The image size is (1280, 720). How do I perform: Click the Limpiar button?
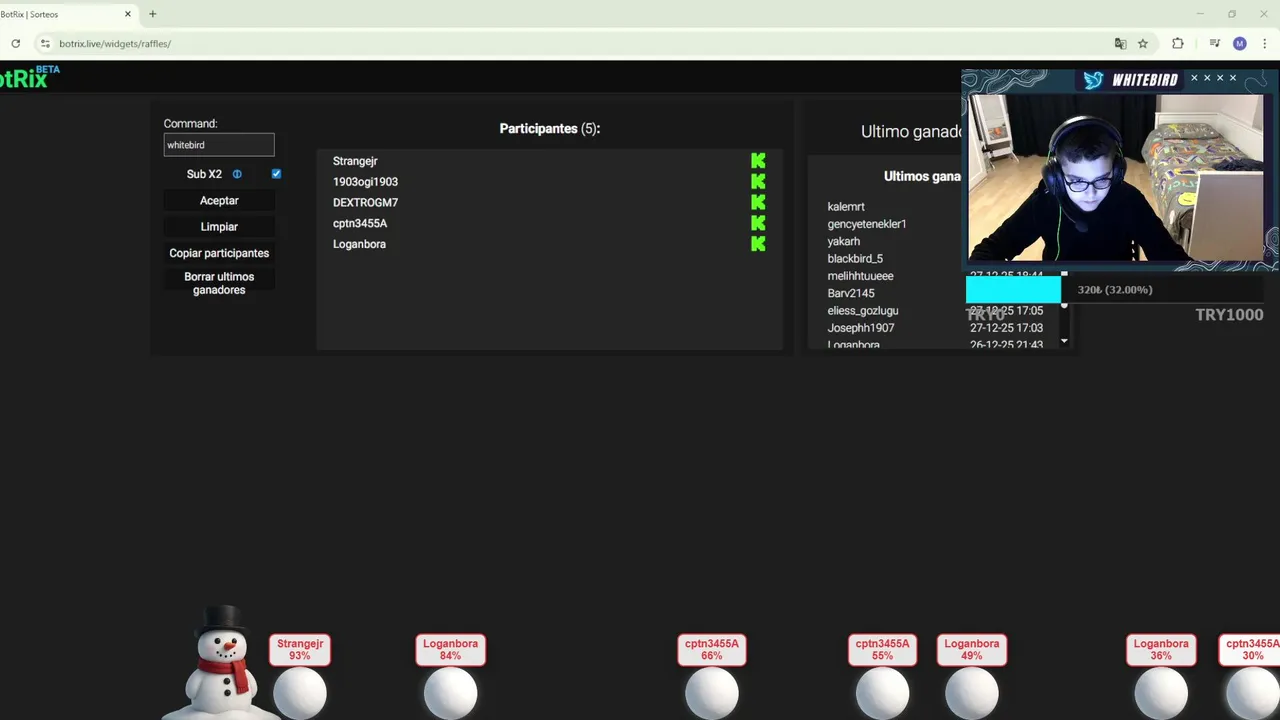(219, 227)
